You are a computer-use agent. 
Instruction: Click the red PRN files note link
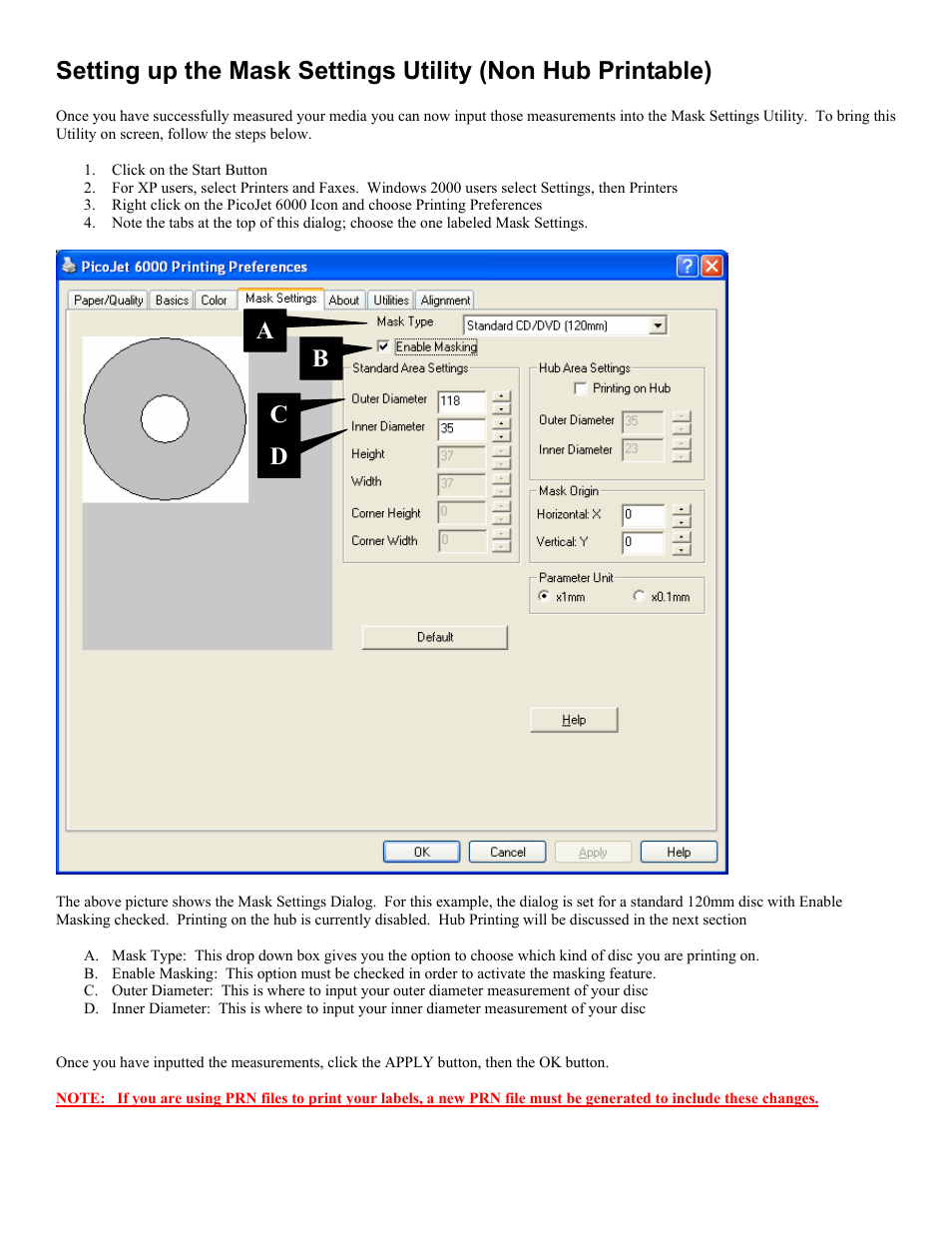click(x=437, y=1098)
